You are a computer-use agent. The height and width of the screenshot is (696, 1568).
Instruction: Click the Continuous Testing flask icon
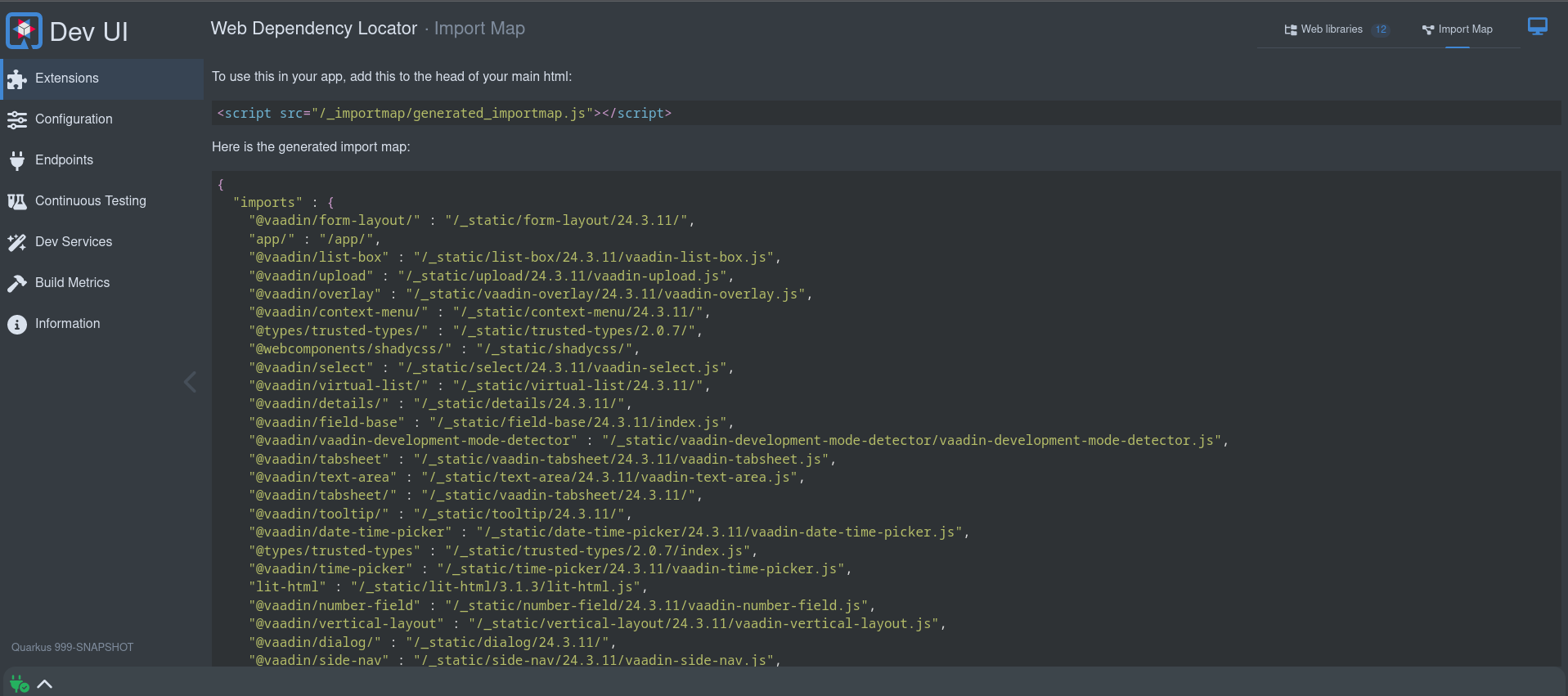(17, 201)
